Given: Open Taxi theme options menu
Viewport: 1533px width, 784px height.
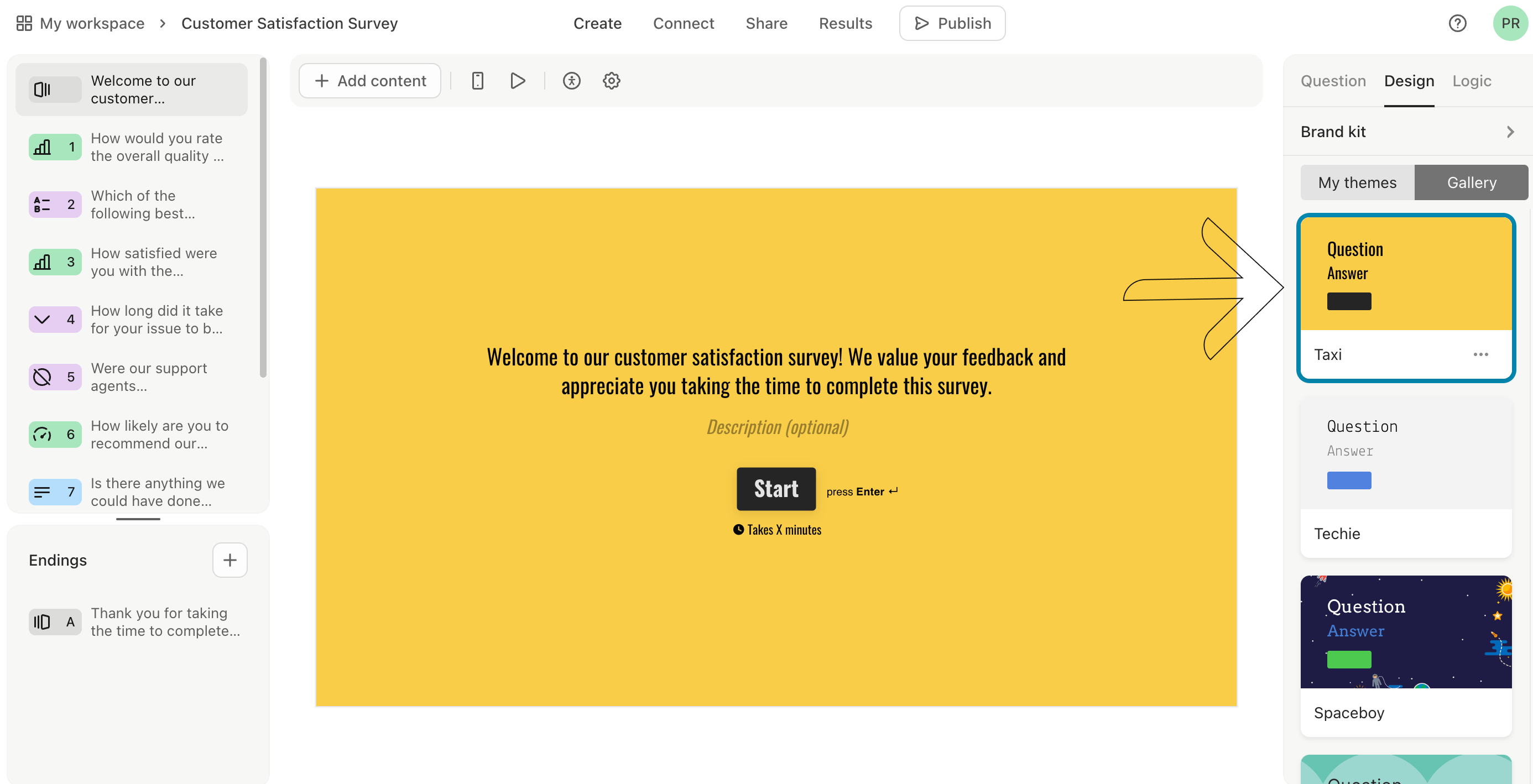Looking at the screenshot, I should coord(1480,354).
